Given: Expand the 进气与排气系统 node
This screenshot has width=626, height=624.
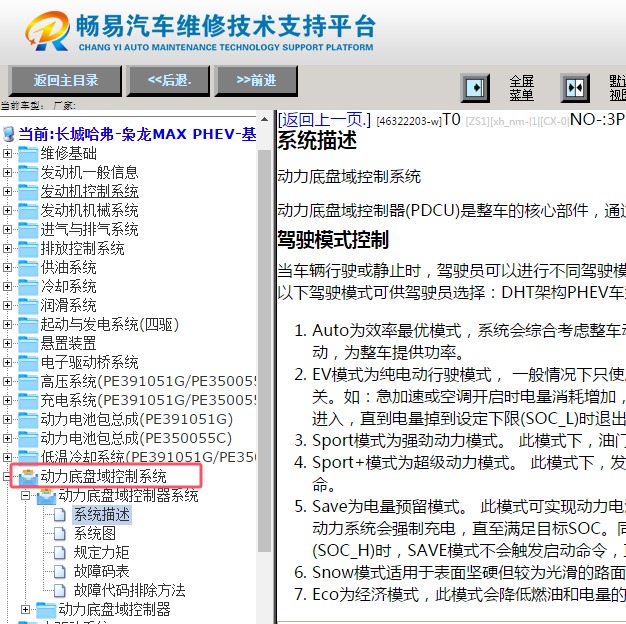Looking at the screenshot, I should [7, 229].
